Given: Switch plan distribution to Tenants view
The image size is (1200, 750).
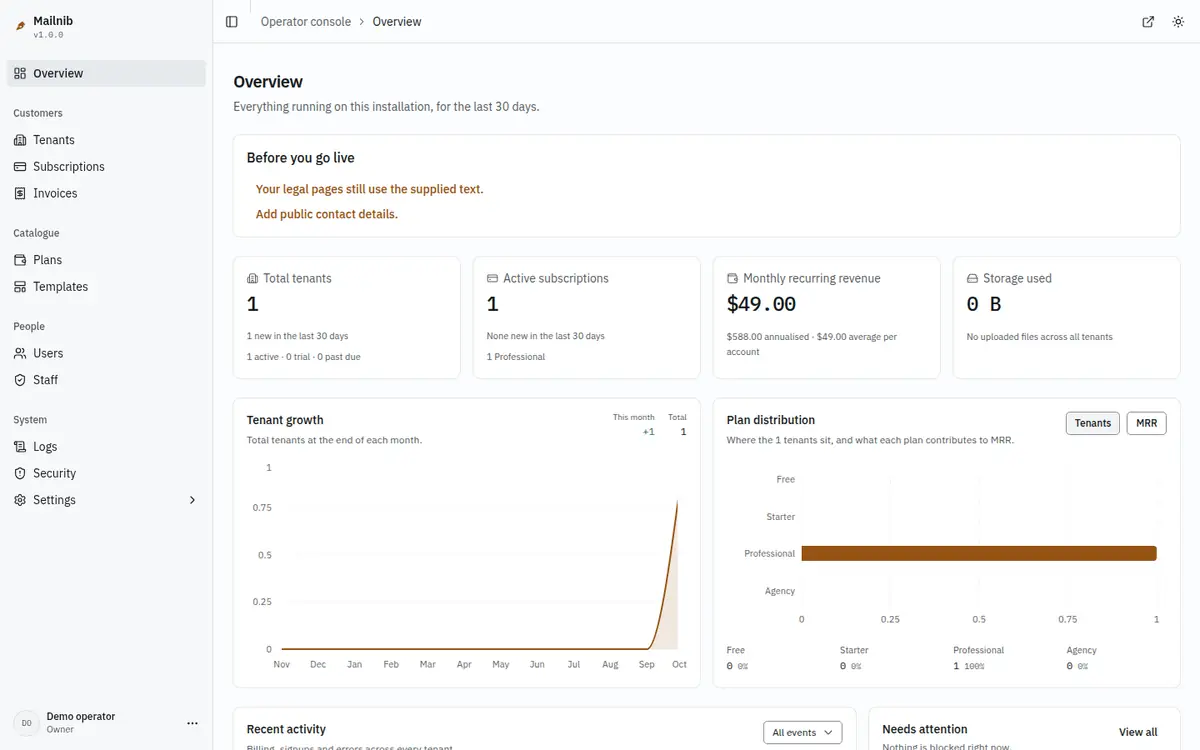Looking at the screenshot, I should 1093,423.
